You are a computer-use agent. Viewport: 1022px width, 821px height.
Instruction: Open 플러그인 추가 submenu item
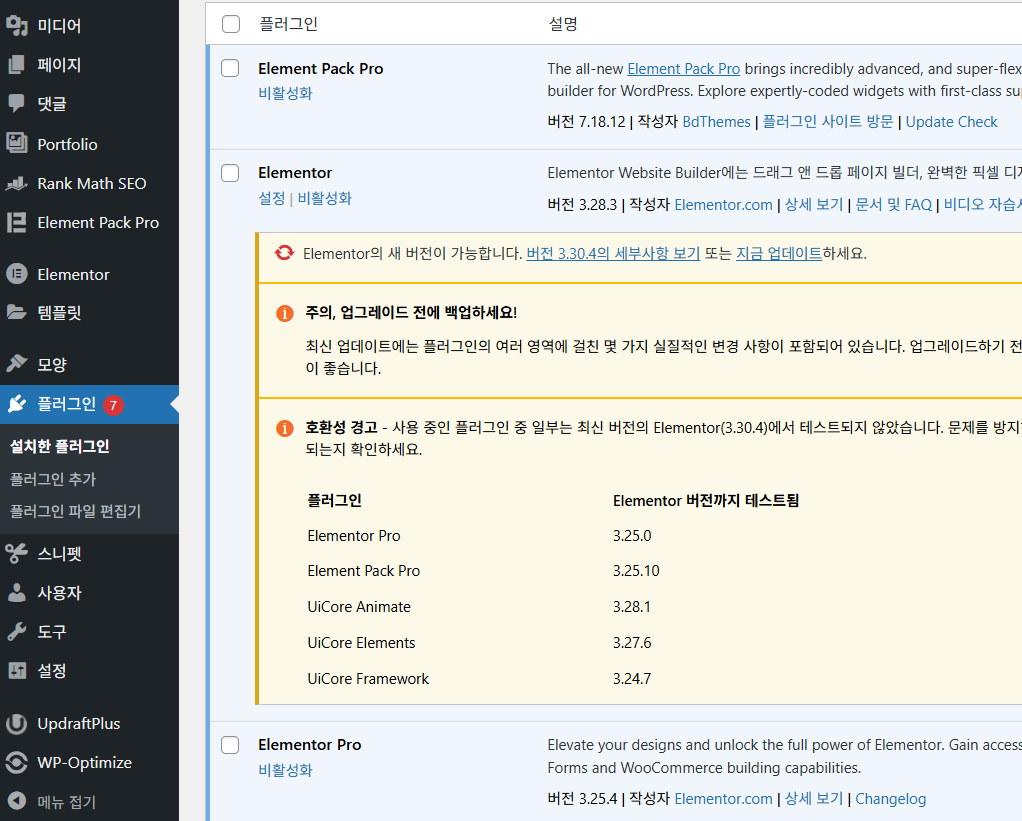click(53, 479)
